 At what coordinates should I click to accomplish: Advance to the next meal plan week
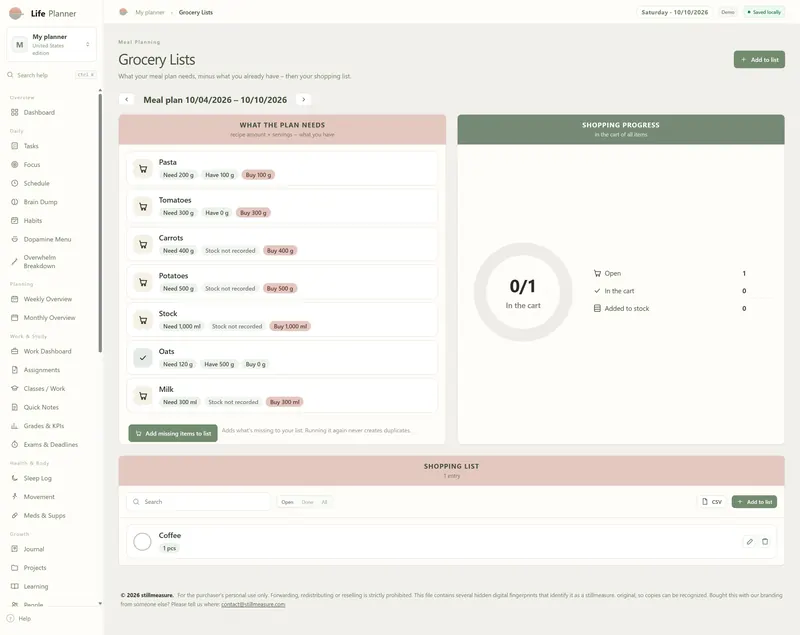304,99
